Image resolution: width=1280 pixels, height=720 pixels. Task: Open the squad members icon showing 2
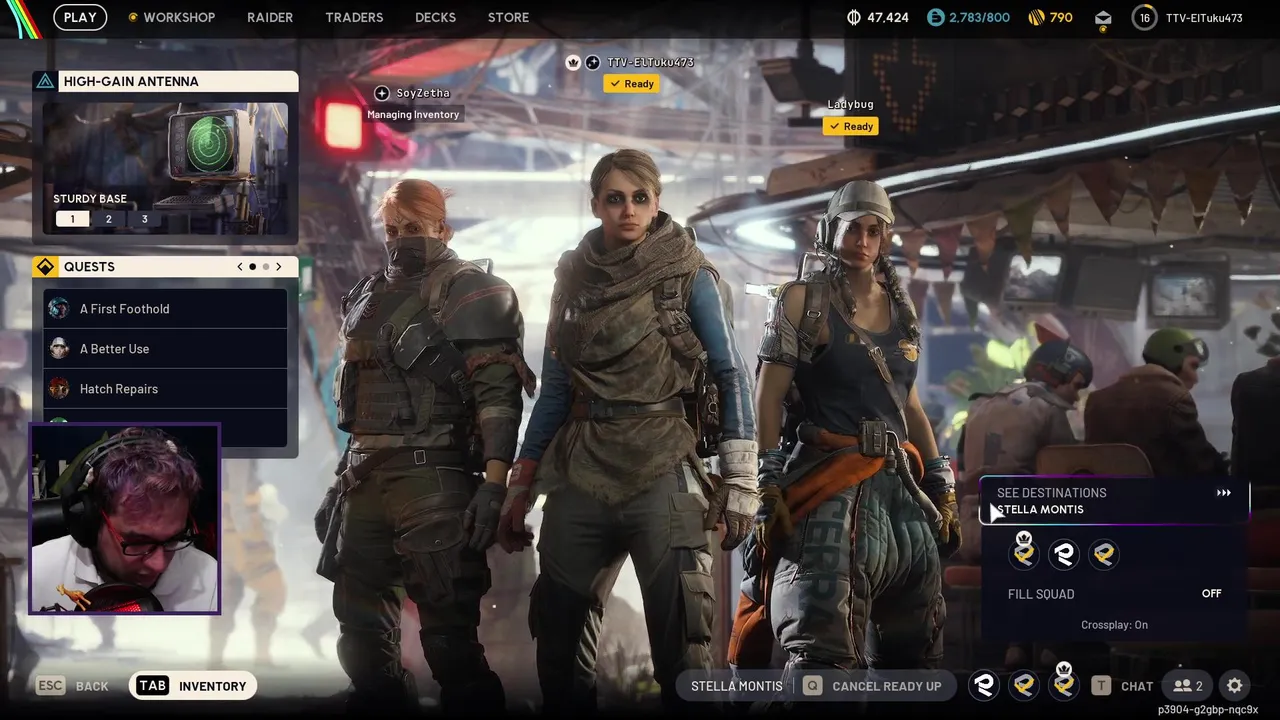[x=1188, y=685]
